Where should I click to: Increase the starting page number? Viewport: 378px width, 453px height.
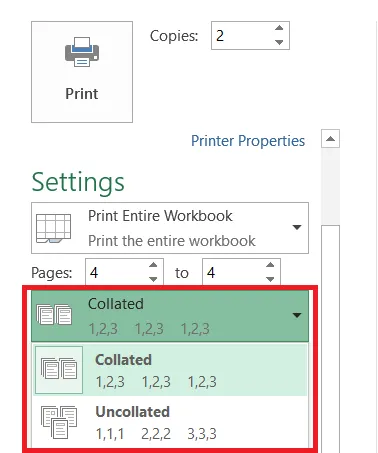point(153,265)
